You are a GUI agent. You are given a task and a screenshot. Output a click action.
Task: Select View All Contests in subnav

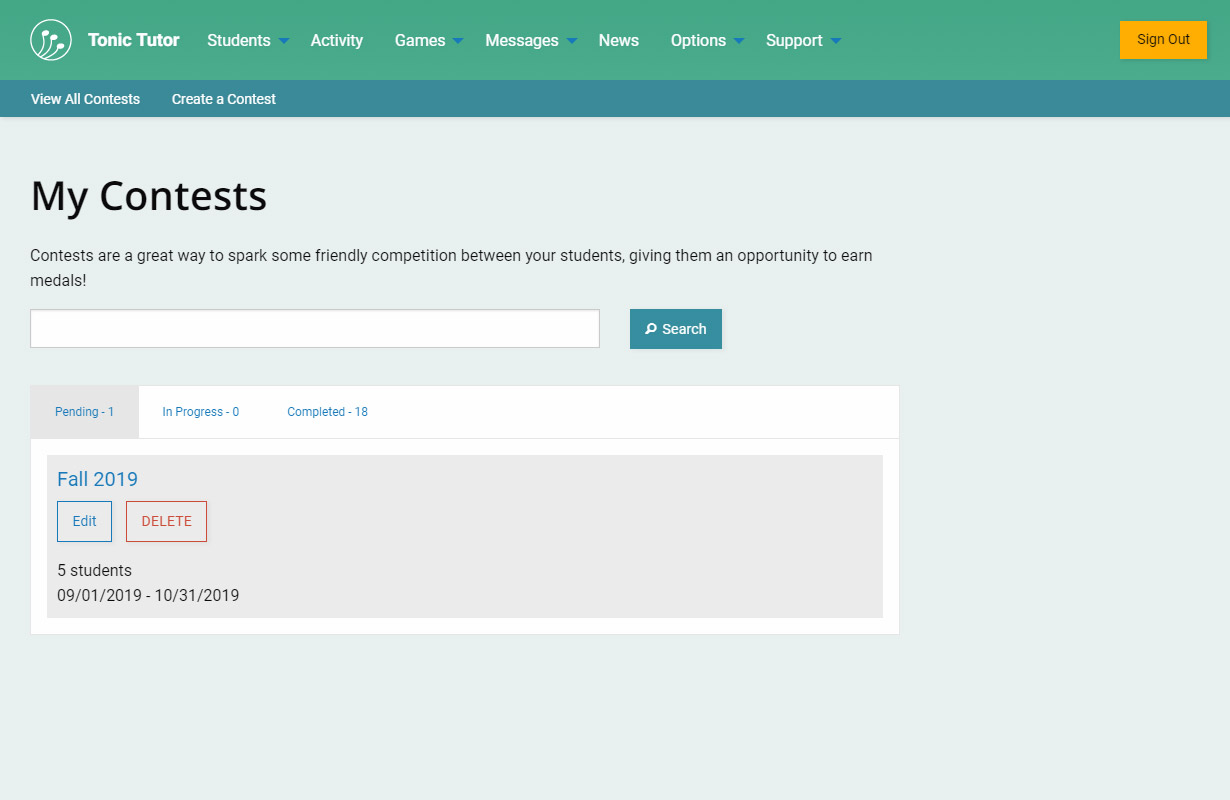(x=85, y=99)
